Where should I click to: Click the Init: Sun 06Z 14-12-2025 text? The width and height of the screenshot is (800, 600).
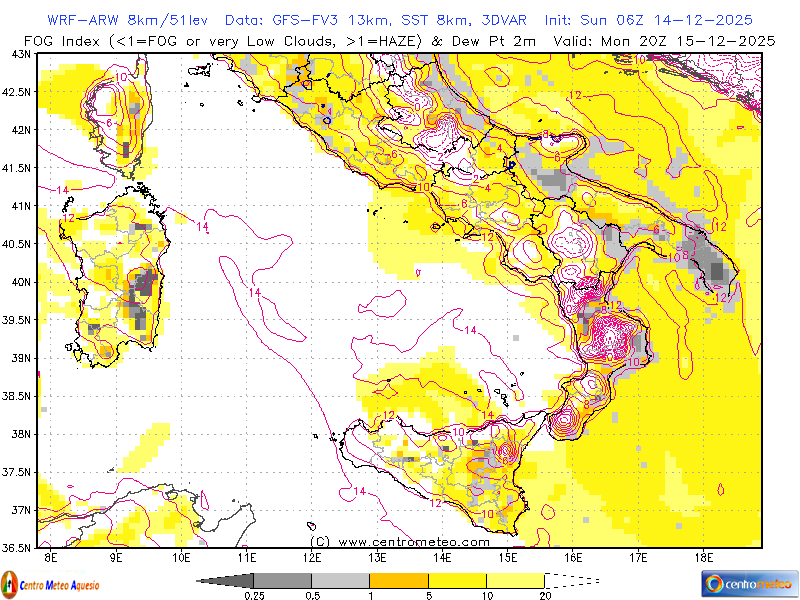point(648,20)
